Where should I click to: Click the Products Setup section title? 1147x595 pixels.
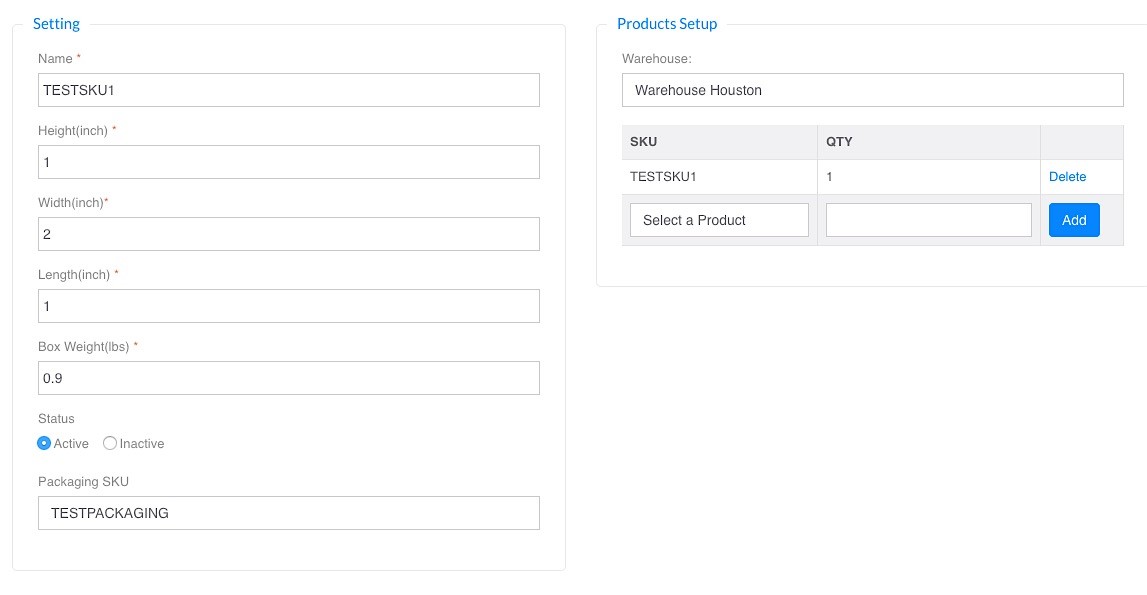(x=667, y=23)
